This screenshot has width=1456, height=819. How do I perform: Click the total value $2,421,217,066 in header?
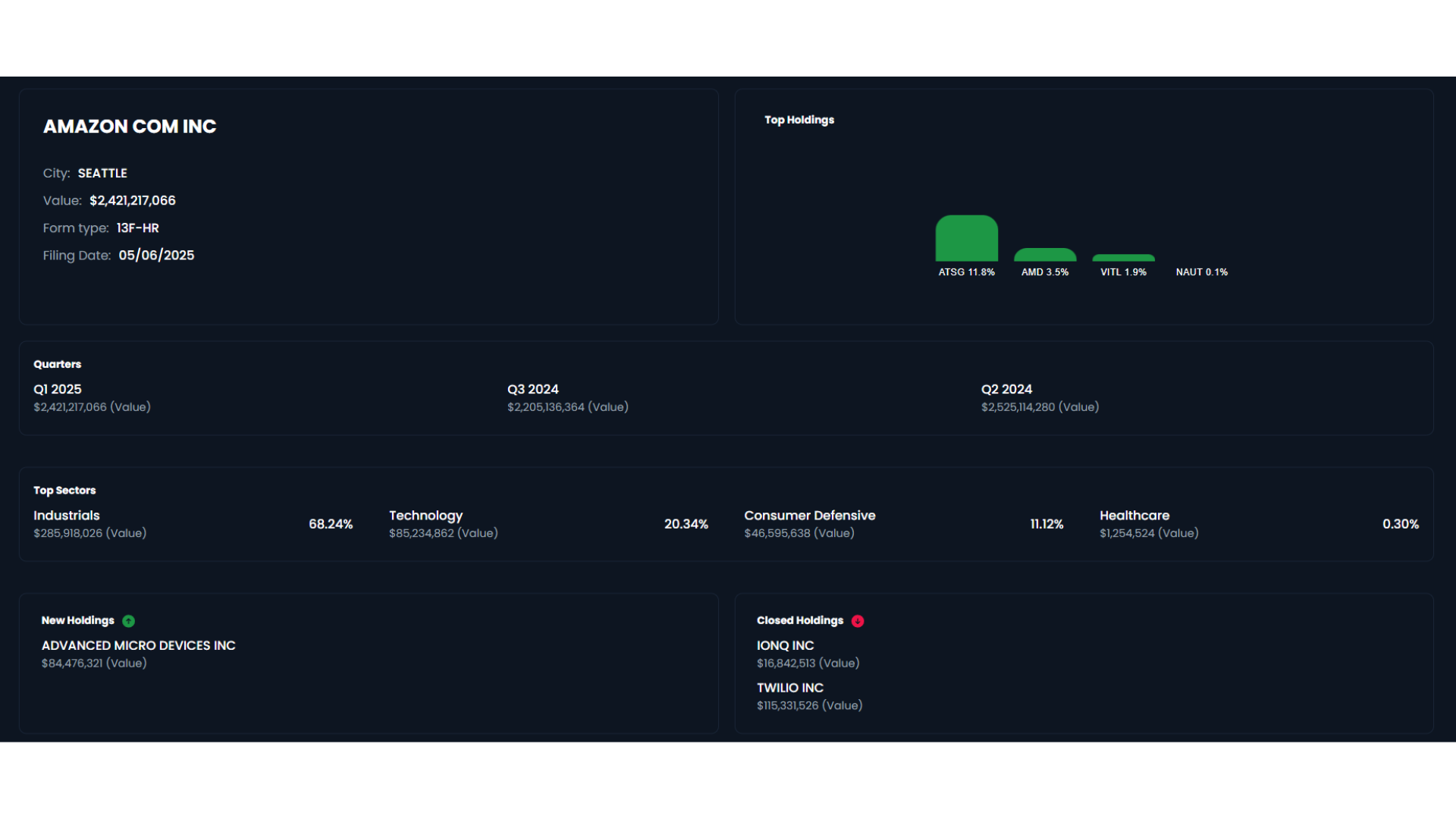(x=133, y=200)
